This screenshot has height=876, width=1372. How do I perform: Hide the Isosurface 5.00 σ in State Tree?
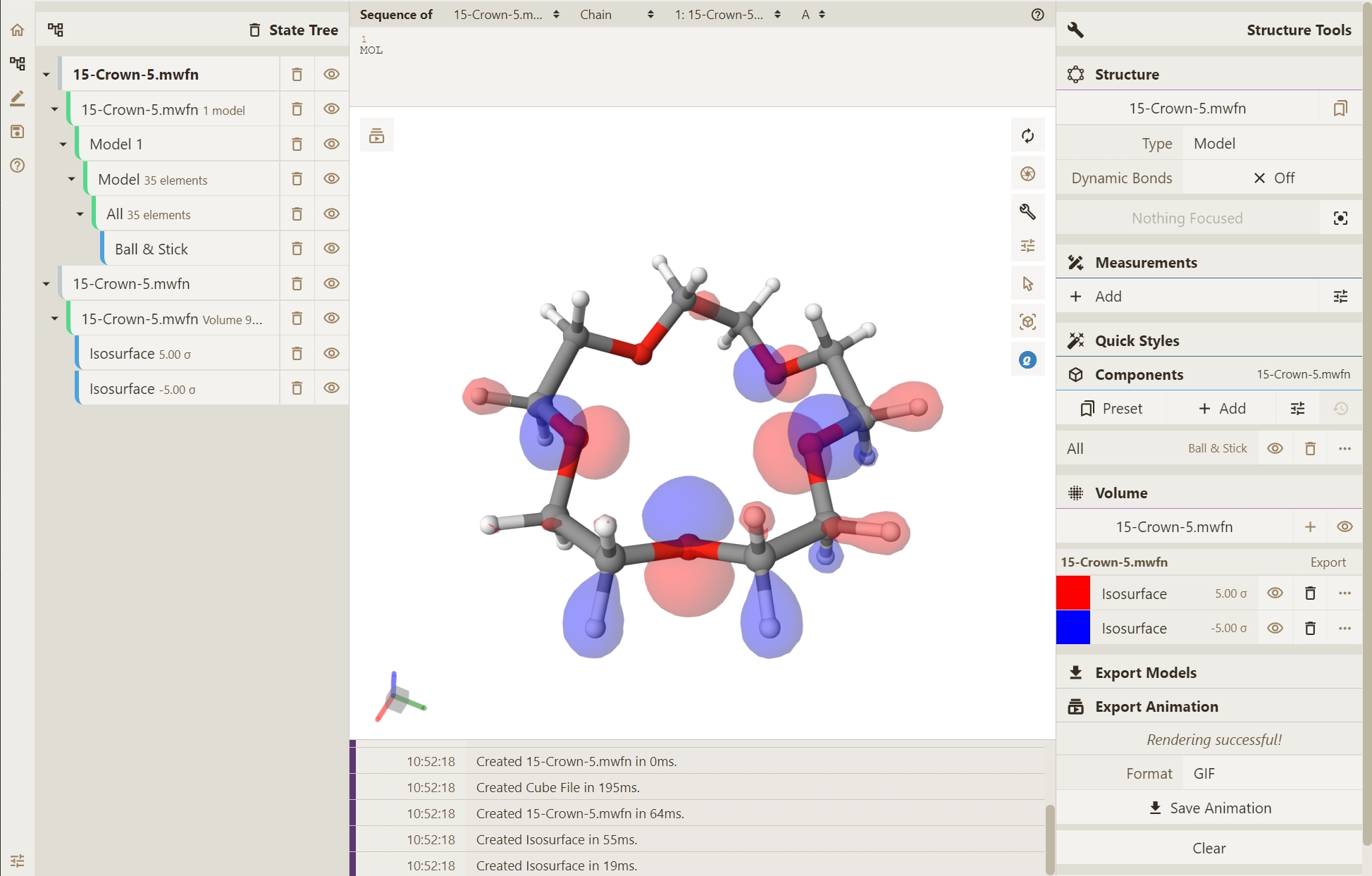331,354
